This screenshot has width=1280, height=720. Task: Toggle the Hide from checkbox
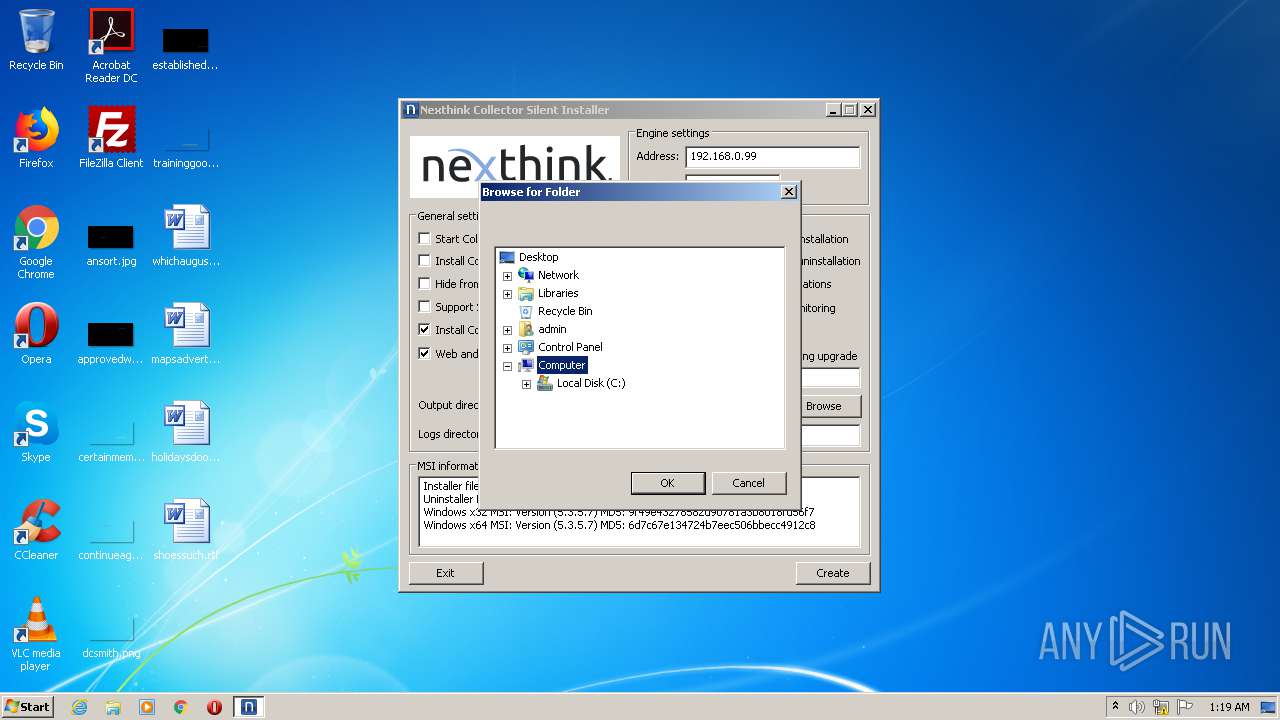coord(425,284)
